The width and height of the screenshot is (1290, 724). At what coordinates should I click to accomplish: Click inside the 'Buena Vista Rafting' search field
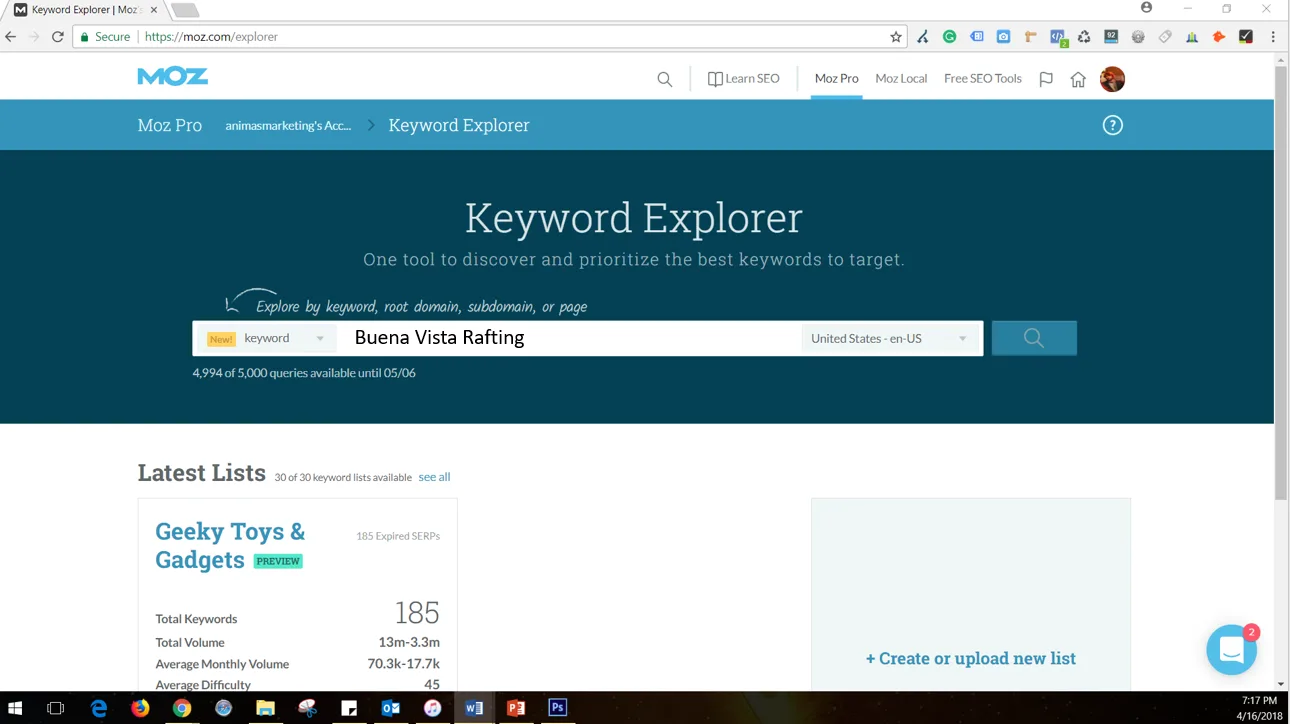(570, 338)
